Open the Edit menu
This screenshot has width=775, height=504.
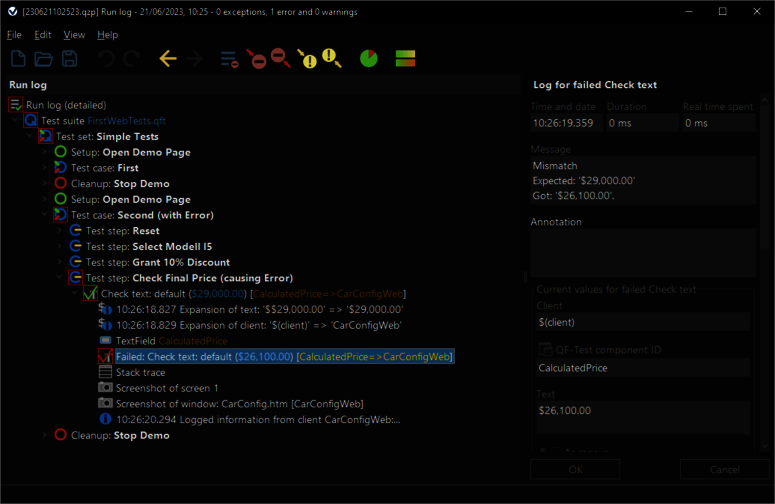tap(43, 35)
